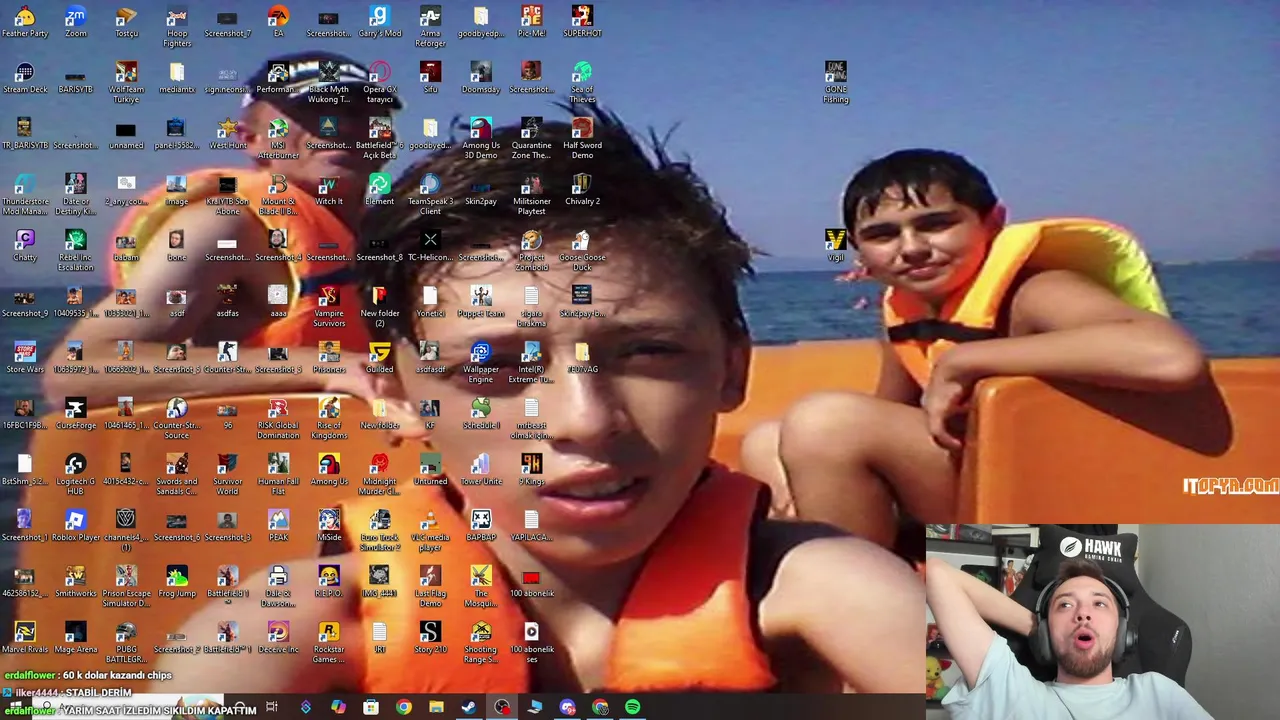Screen dimensions: 1280x720
Task: Open the Pic-Me! game shortcut
Action: click(x=531, y=22)
